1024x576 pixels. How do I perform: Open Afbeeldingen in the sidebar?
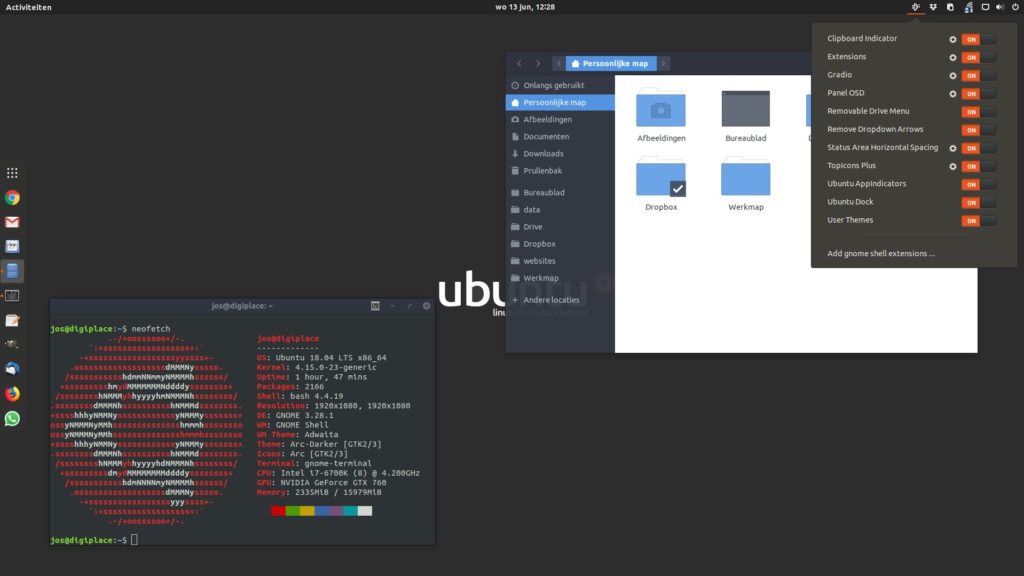pyautogui.click(x=560, y=120)
